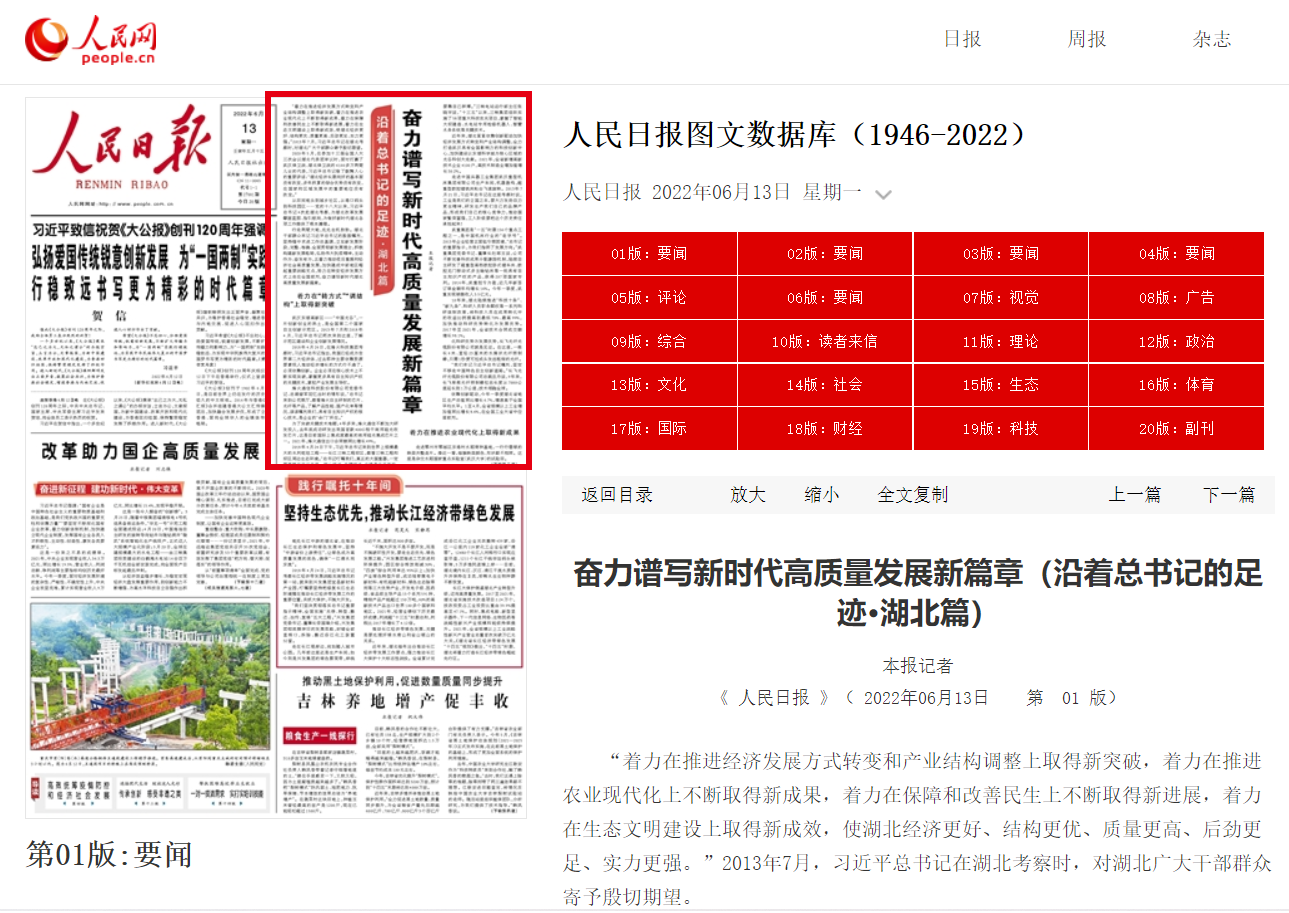Open the 杂志 menu
This screenshot has height=913, width=1289.
(1211, 39)
